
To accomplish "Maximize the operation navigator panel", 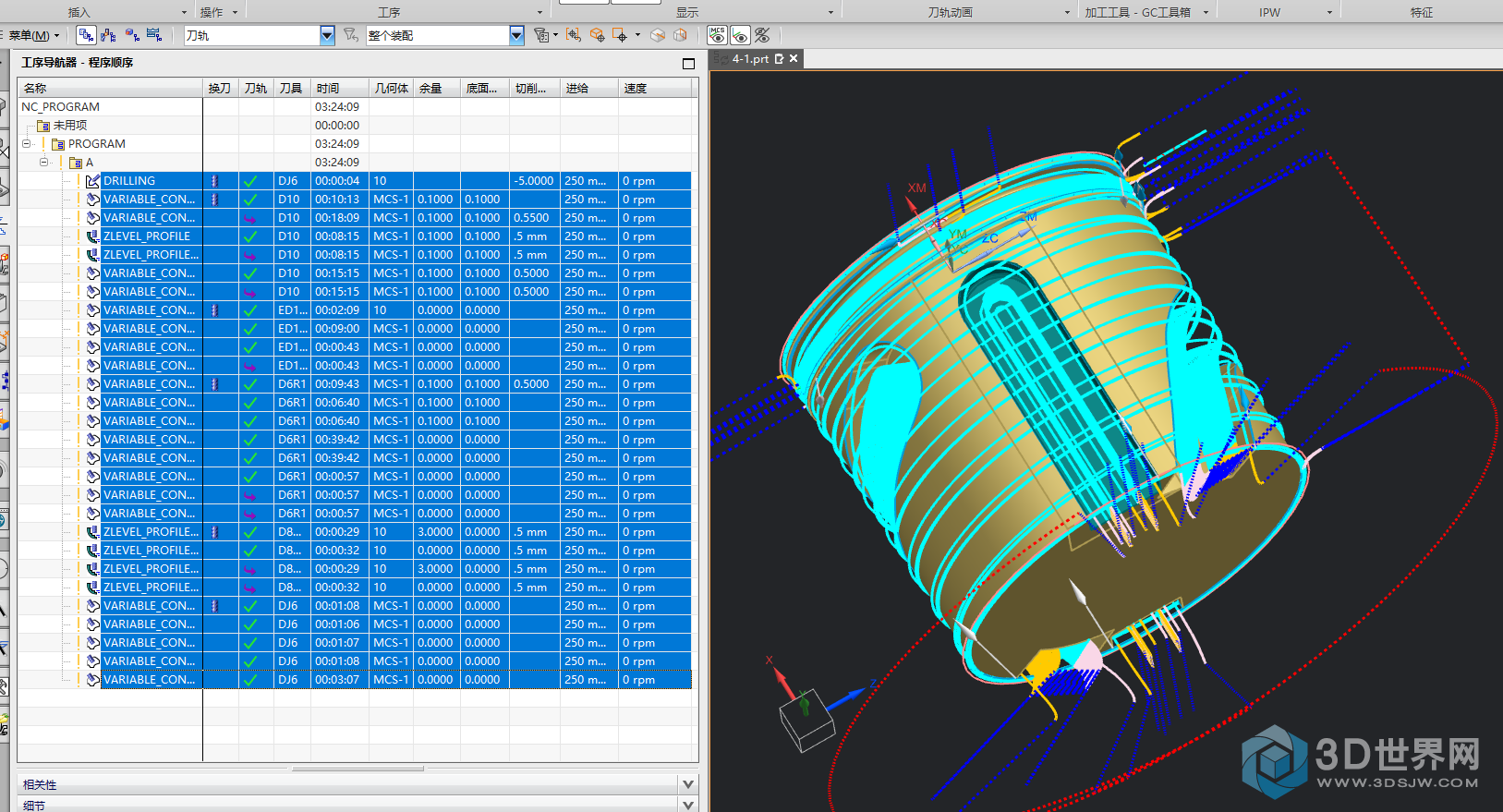I will click(688, 63).
